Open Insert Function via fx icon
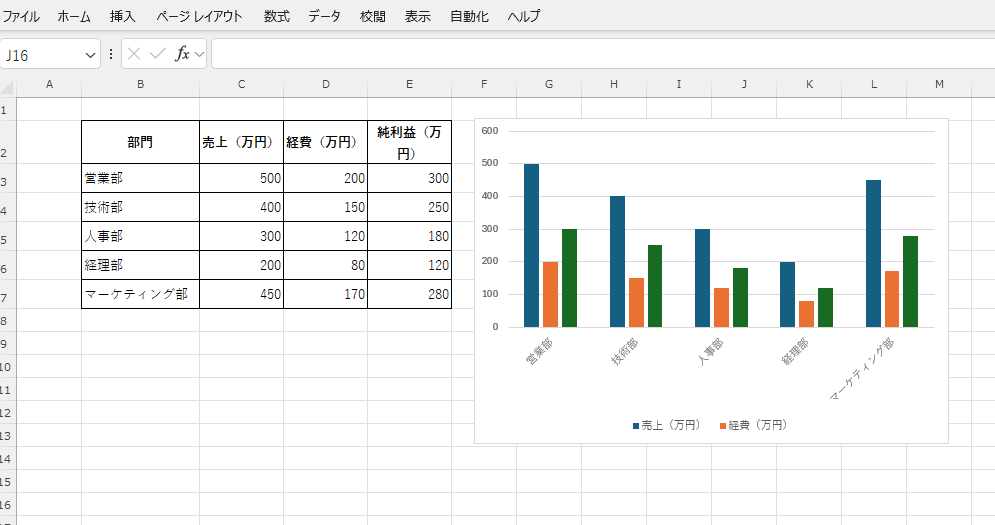This screenshot has width=995, height=525. coord(182,54)
